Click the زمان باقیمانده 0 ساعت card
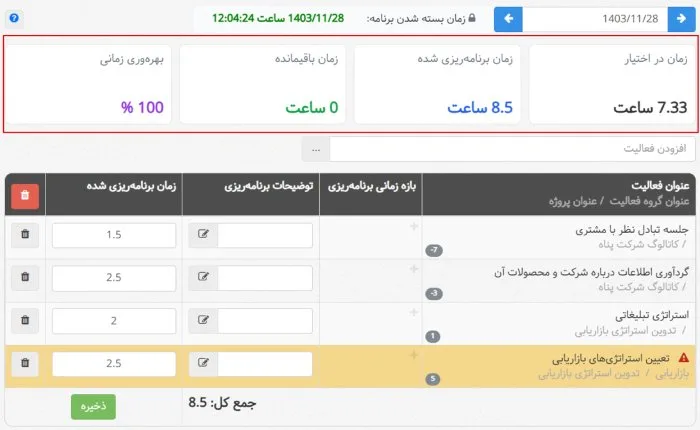 click(x=262, y=84)
